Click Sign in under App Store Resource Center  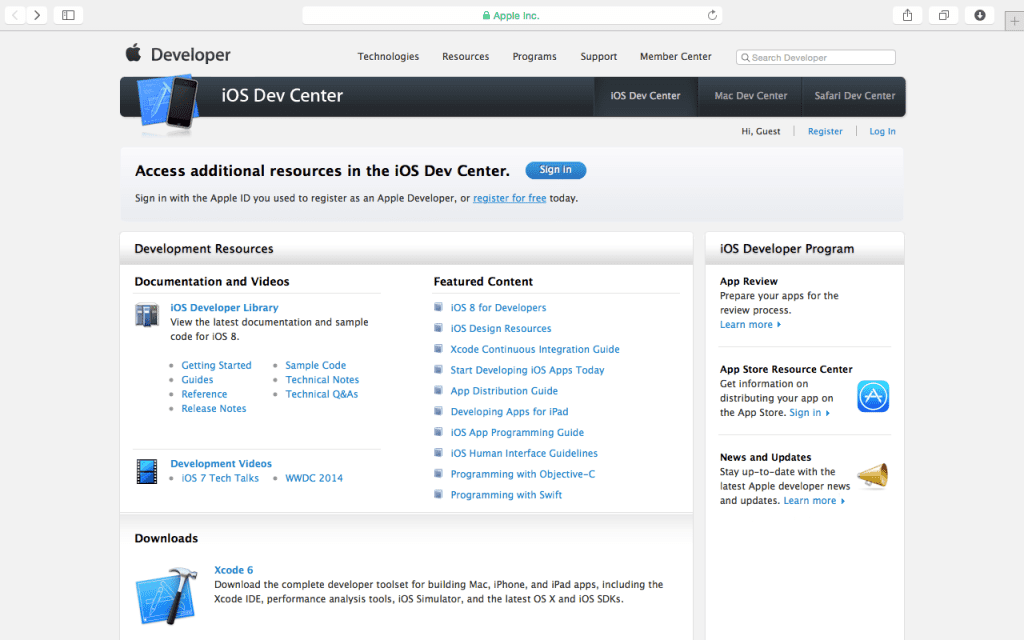809,413
